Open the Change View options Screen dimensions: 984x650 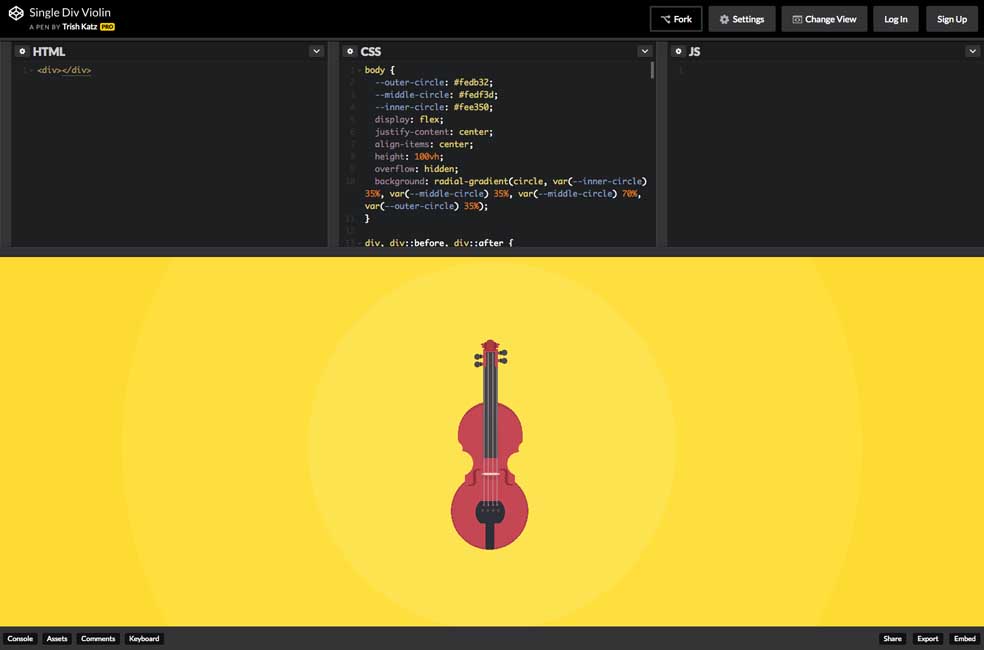coord(823,19)
